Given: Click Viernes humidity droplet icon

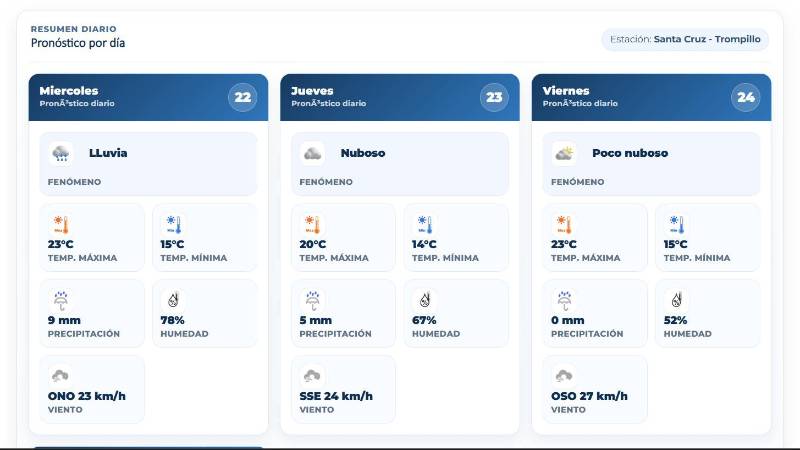Looking at the screenshot, I should pos(677,301).
